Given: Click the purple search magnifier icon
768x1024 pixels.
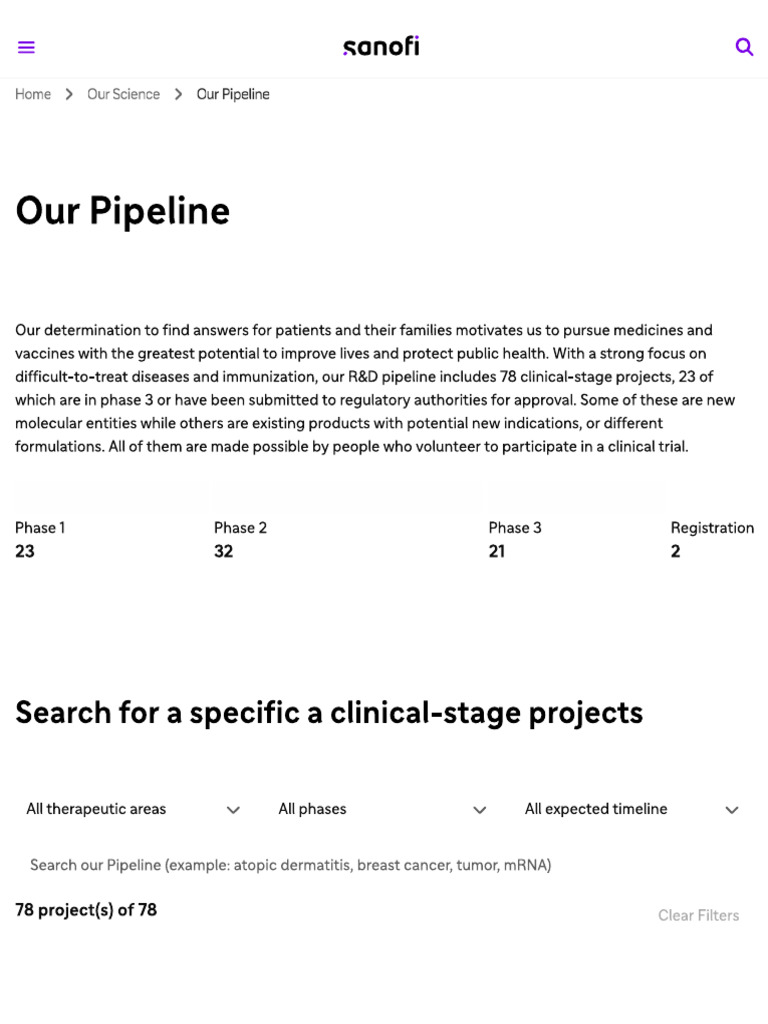Looking at the screenshot, I should click(744, 47).
